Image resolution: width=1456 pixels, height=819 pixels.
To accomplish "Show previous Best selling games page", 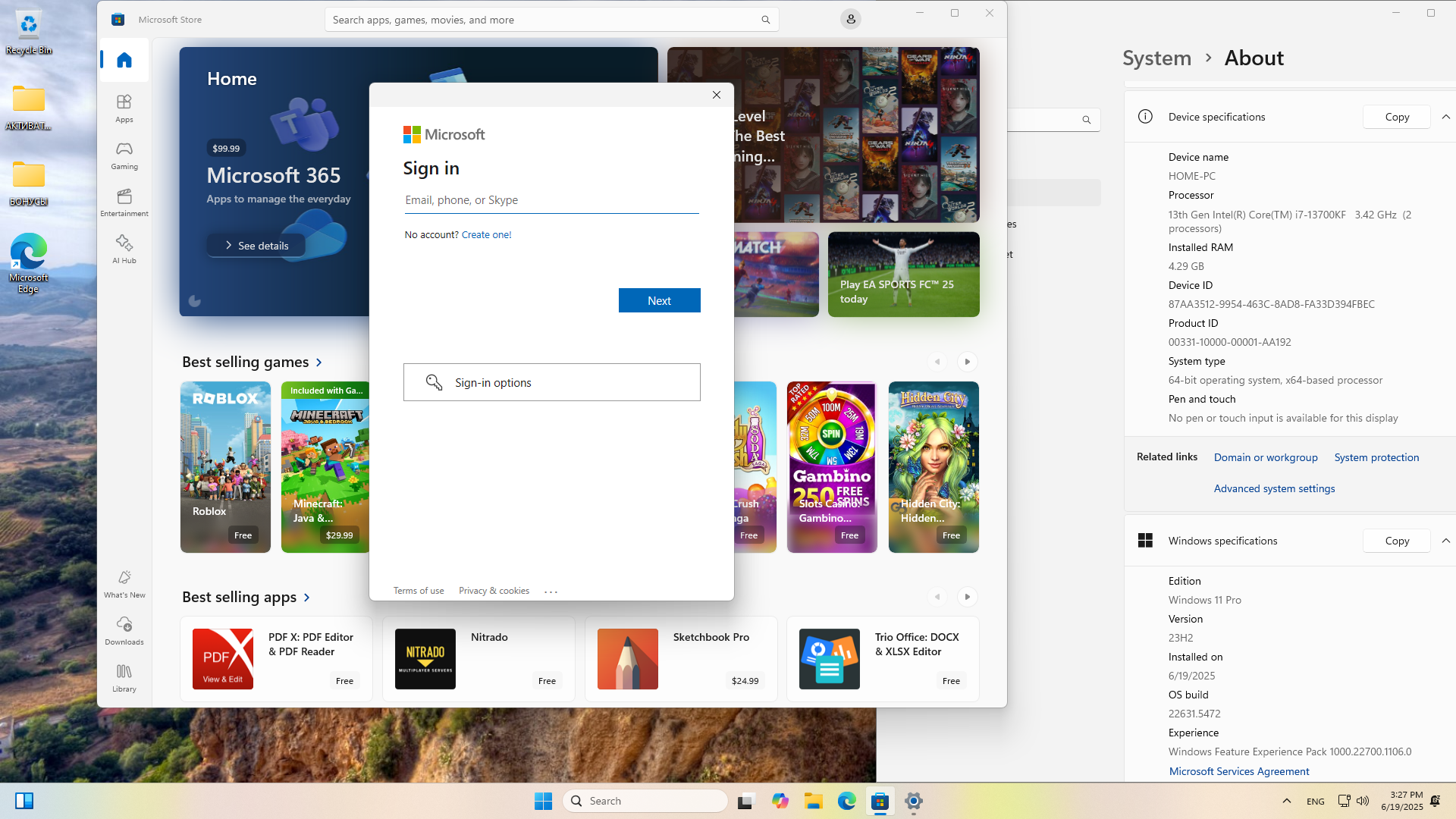I will point(937,362).
